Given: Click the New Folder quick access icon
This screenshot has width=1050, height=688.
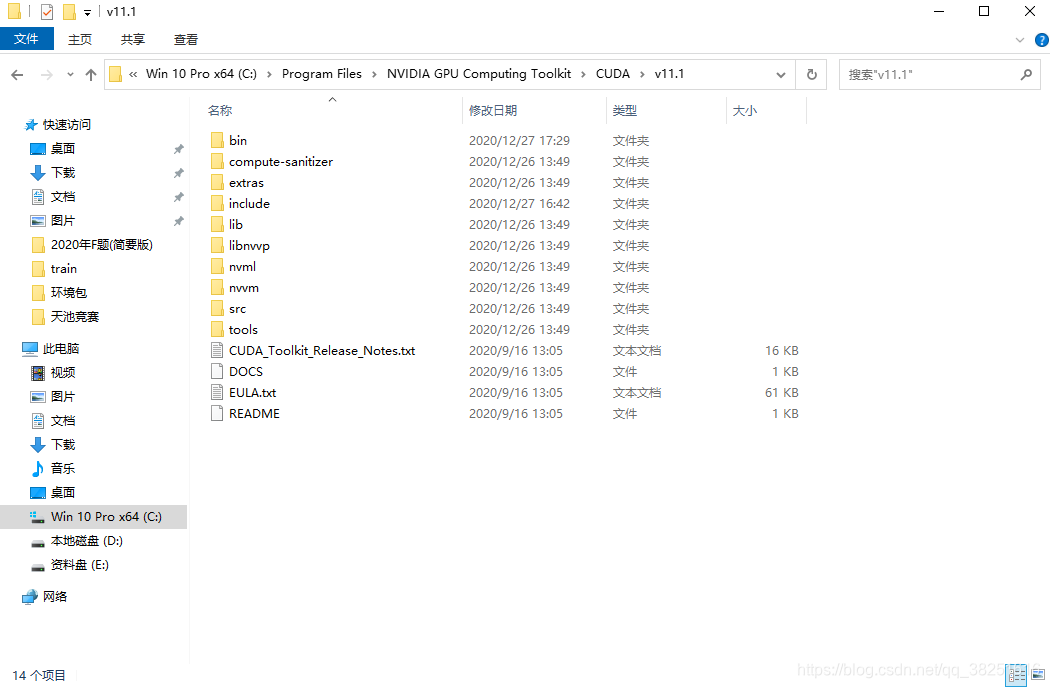Looking at the screenshot, I should (69, 12).
